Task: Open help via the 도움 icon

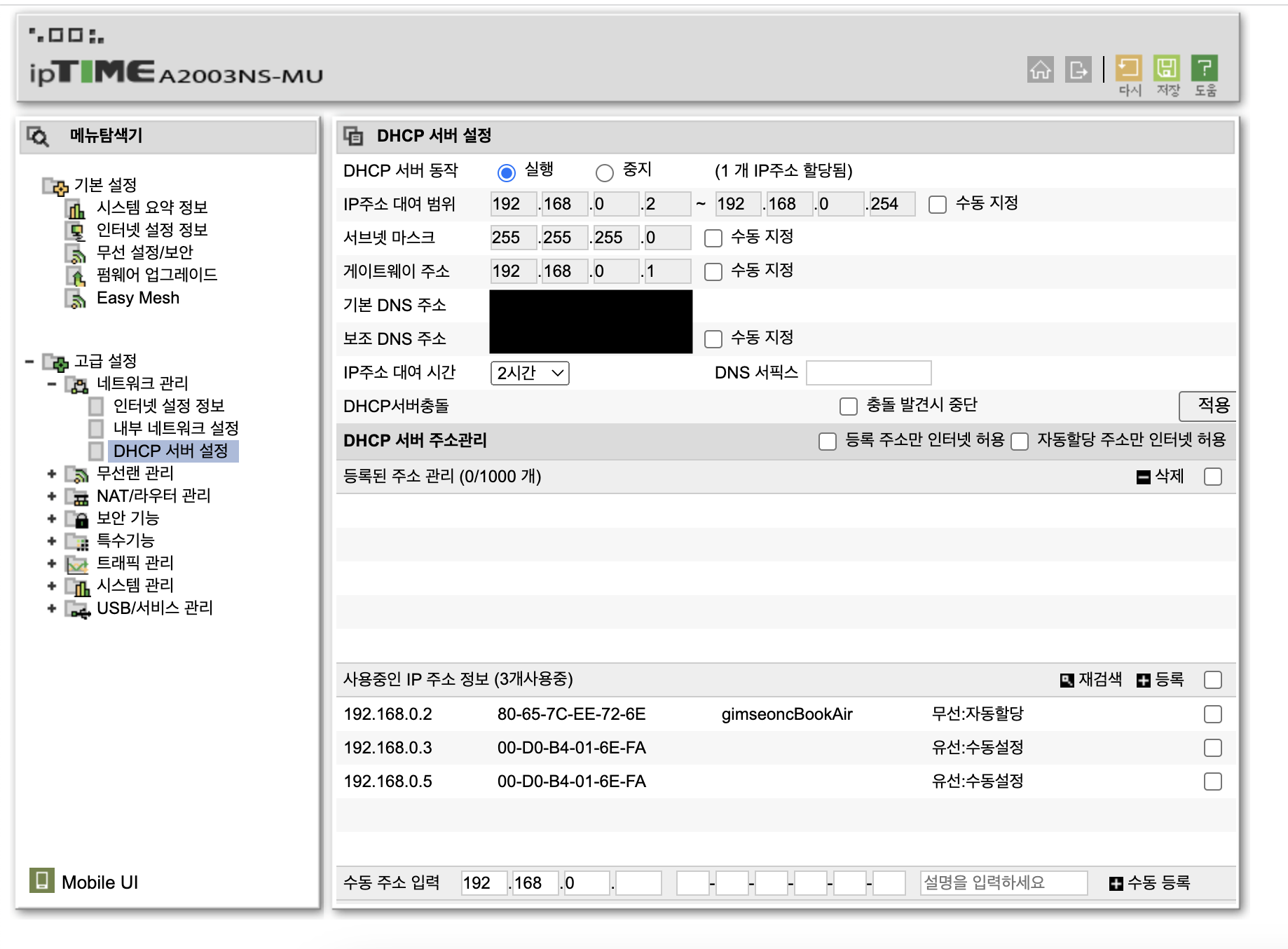Action: [x=1206, y=67]
